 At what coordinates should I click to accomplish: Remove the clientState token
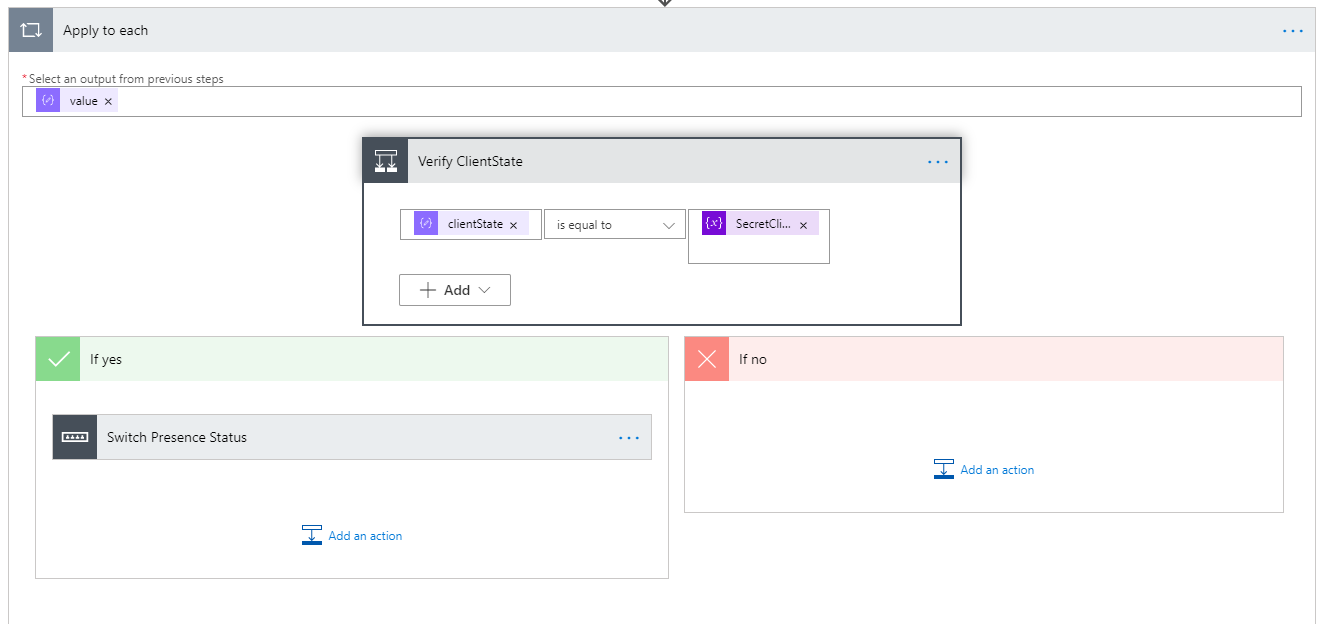tap(513, 225)
